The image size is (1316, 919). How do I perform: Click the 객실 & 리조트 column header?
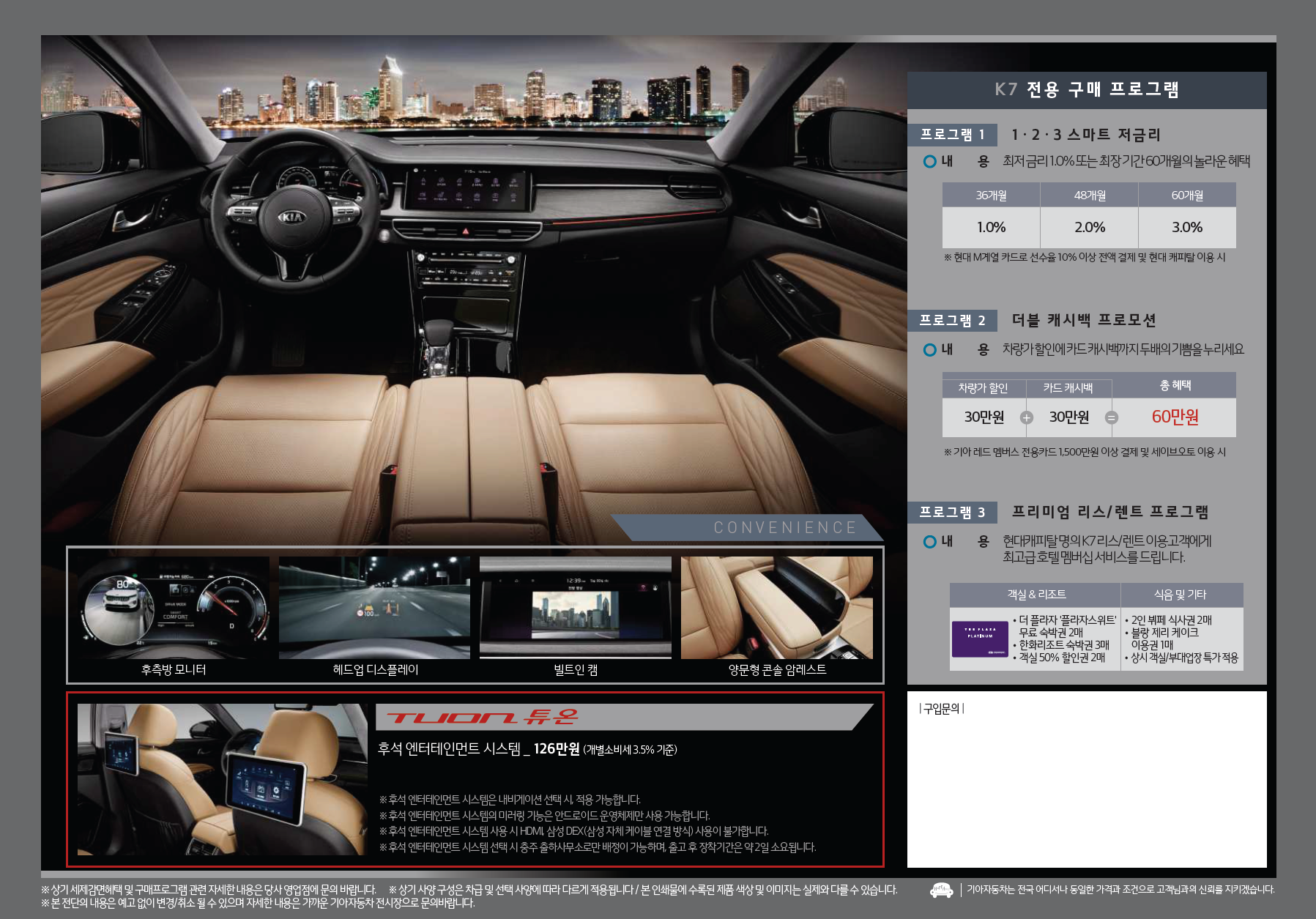[1036, 595]
